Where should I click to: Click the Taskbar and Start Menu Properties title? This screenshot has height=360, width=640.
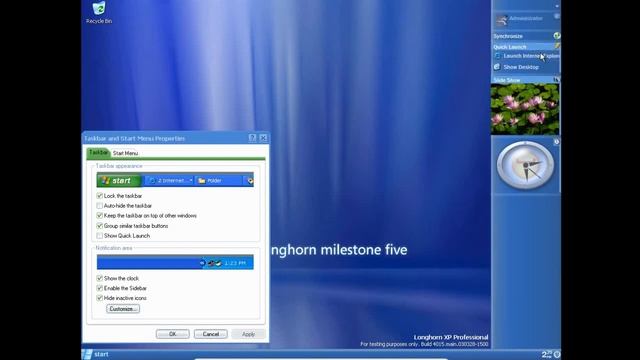pos(134,138)
